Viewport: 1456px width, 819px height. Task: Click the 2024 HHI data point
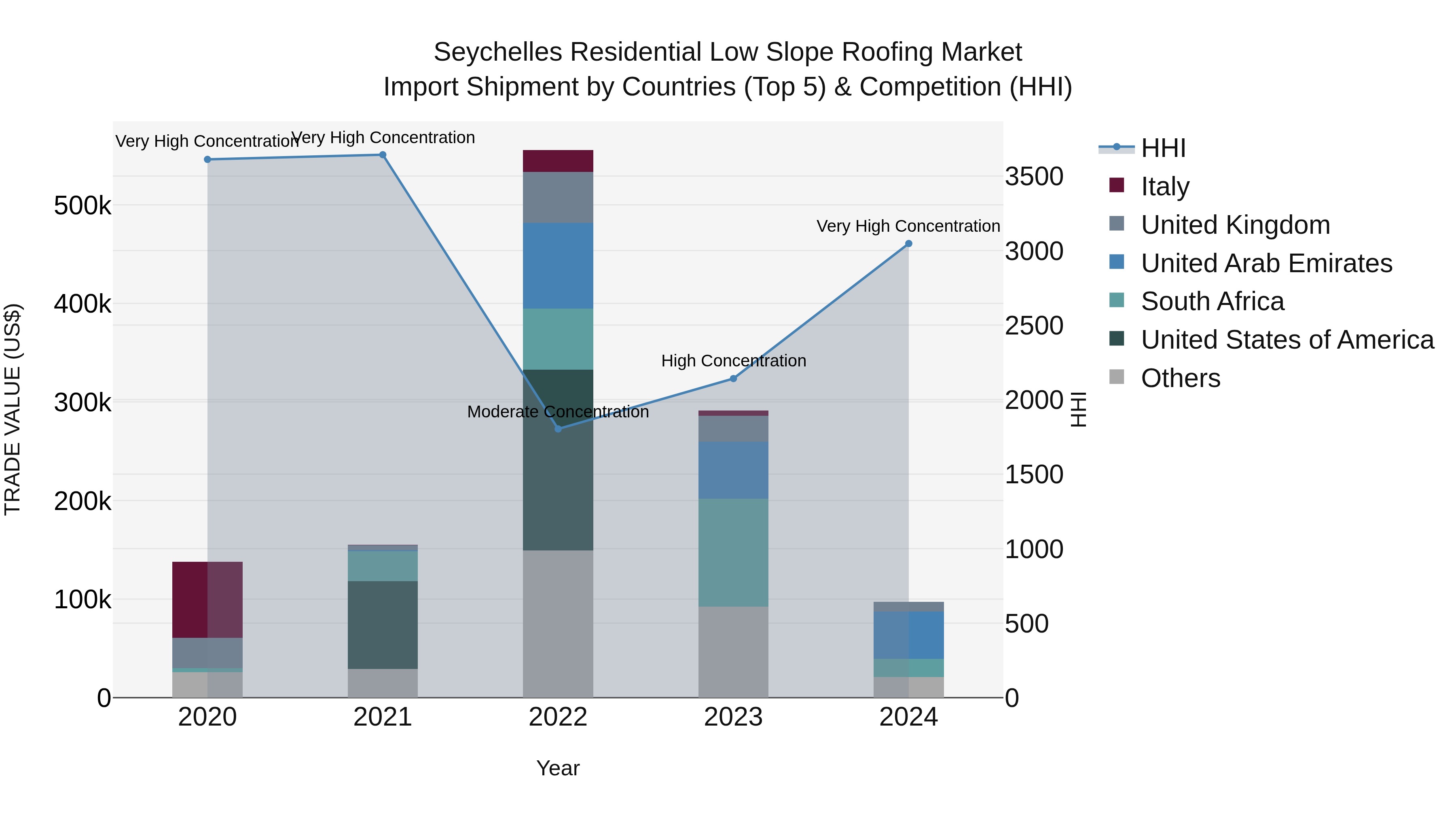click(x=909, y=243)
